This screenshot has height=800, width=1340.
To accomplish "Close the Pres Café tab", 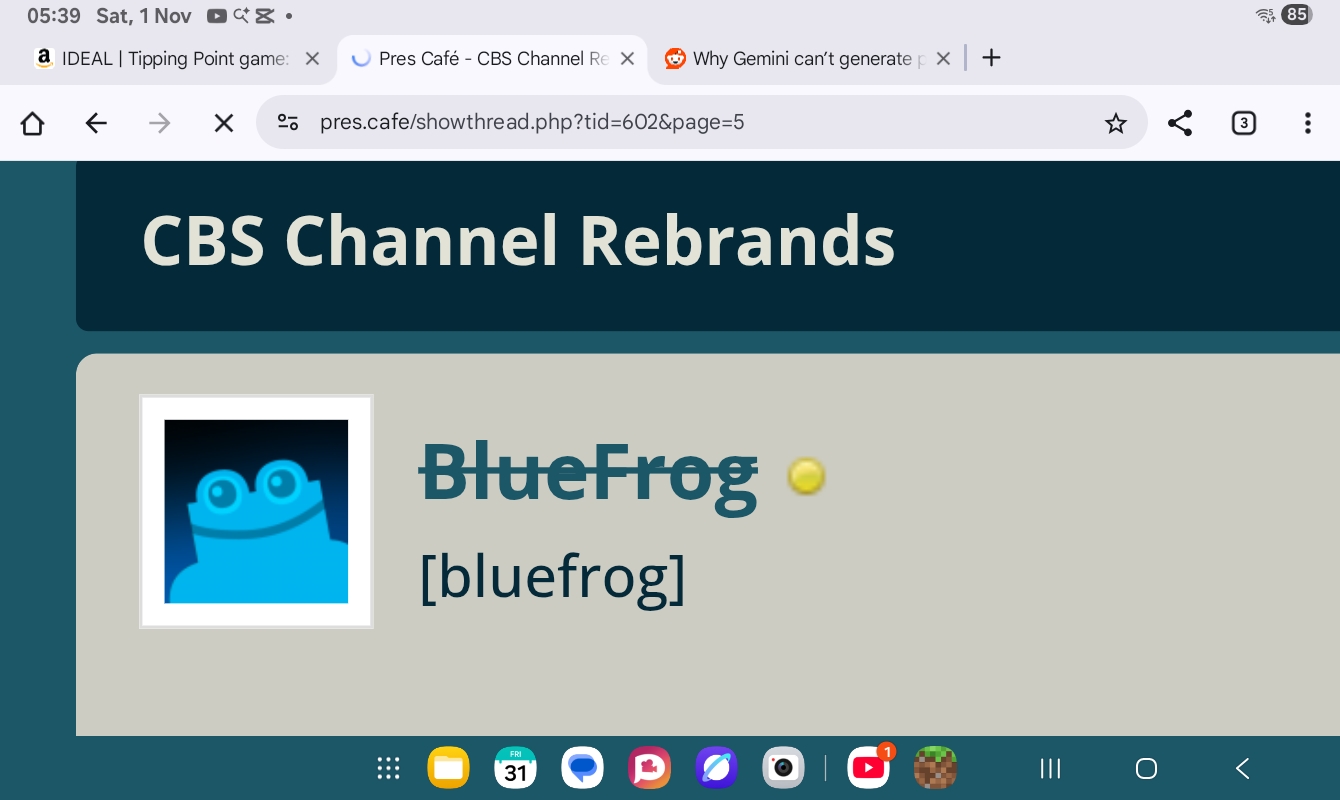I will click(627, 59).
